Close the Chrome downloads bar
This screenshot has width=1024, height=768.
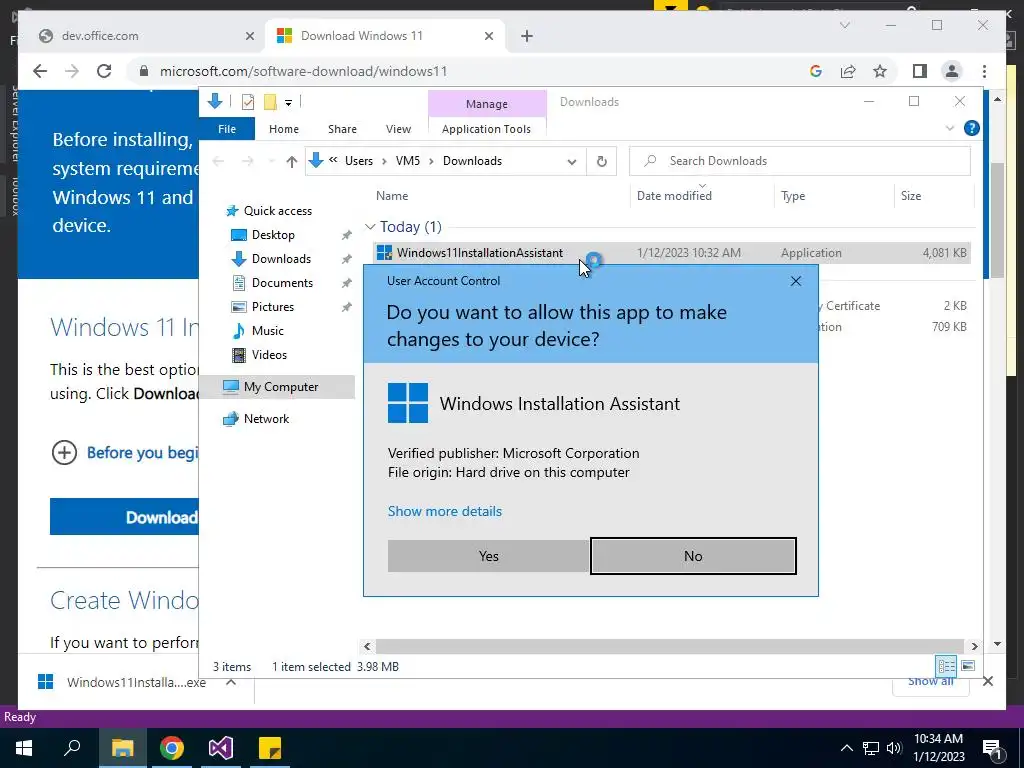pos(987,682)
